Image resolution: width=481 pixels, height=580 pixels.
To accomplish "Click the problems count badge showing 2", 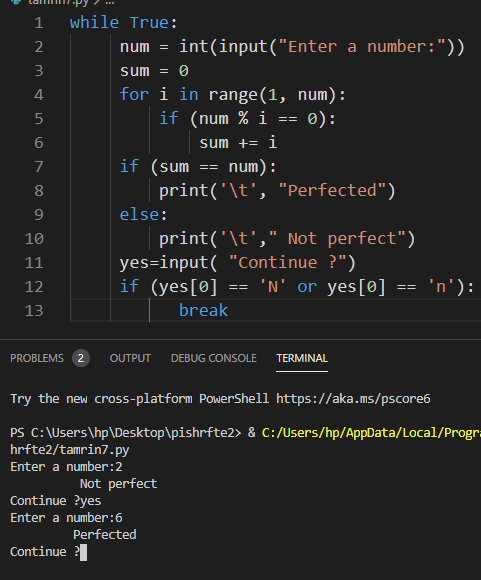I will click(81, 358).
